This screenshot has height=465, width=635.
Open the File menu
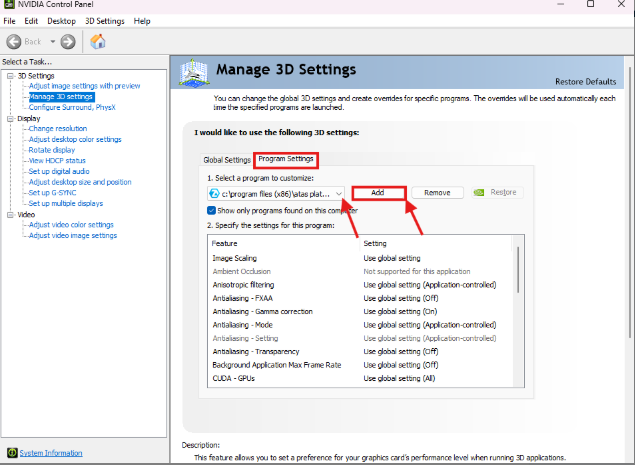(x=9, y=21)
